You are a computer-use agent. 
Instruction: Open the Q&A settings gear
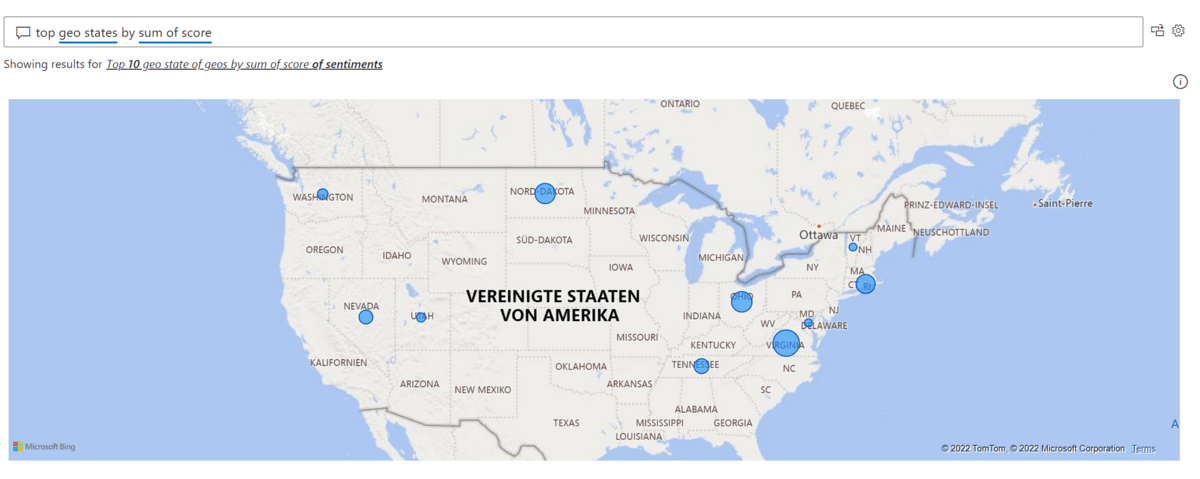coord(1179,31)
